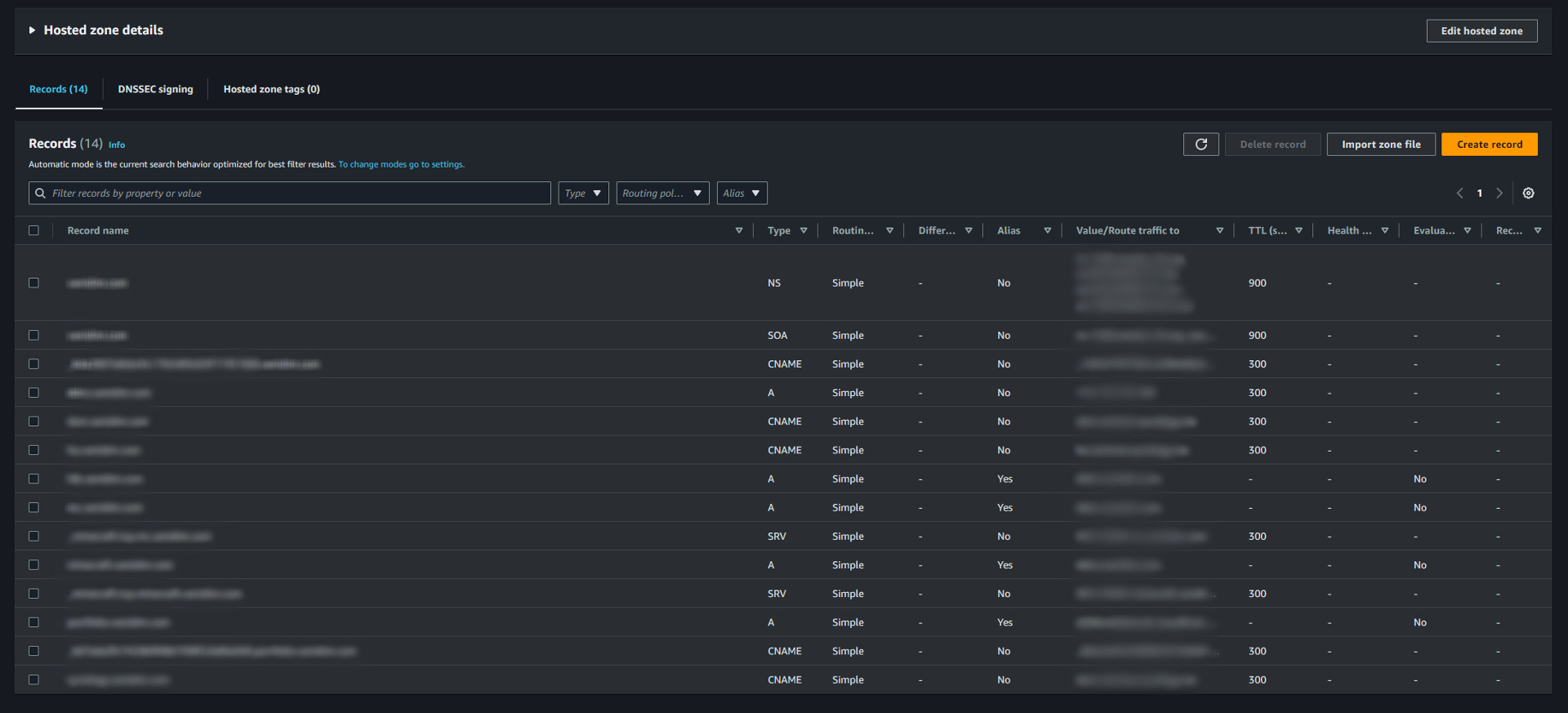Select the NS record checkbox
The height and width of the screenshot is (713, 1568).
[33, 283]
